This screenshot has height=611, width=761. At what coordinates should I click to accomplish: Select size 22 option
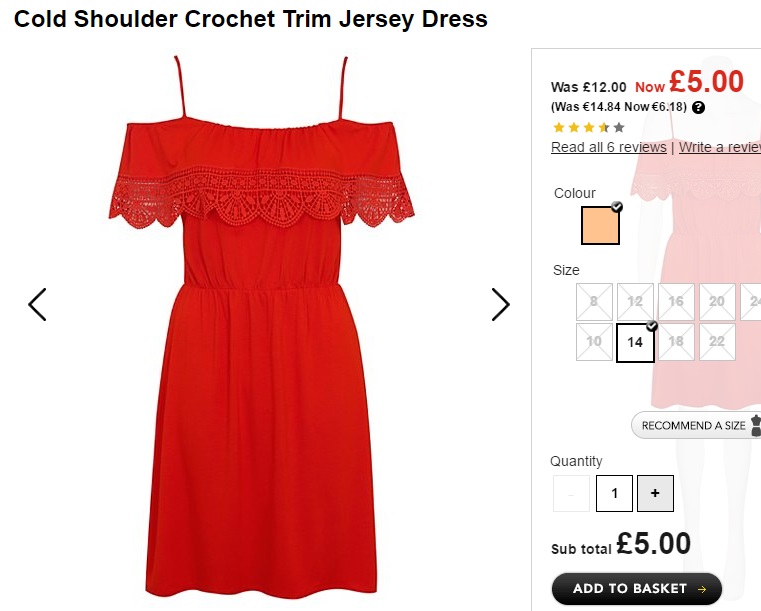coord(717,342)
